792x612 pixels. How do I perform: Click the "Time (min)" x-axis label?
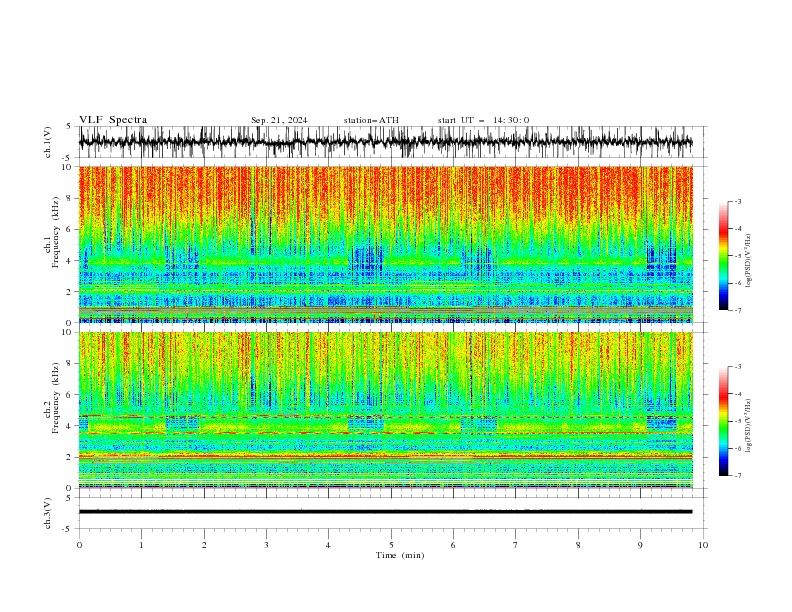400,555
